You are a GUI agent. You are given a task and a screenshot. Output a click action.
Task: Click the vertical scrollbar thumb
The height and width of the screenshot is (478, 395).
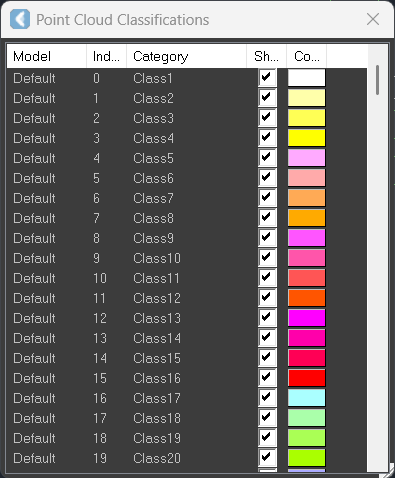[x=377, y=80]
